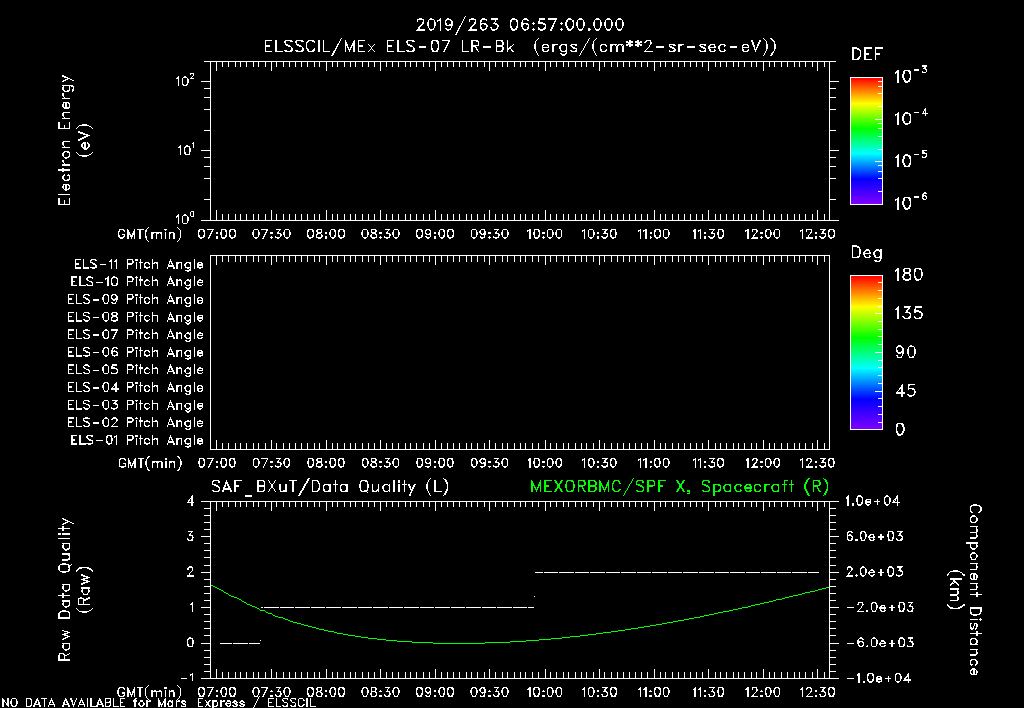This screenshot has height=708, width=1024.
Task: Click the 0 degree scale value
Action: click(900, 429)
